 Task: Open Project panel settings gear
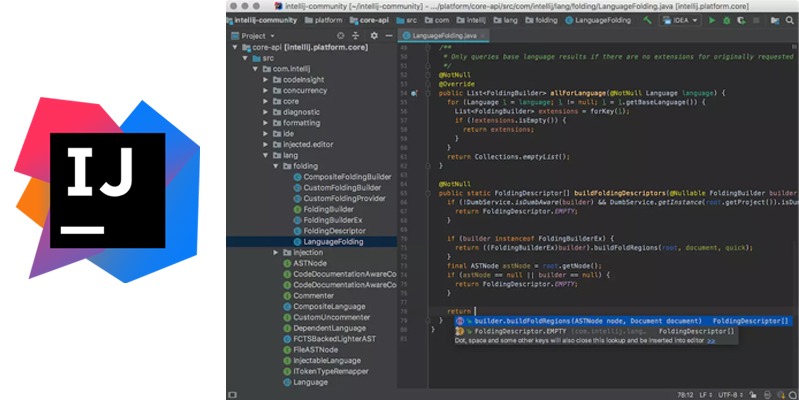click(374, 36)
